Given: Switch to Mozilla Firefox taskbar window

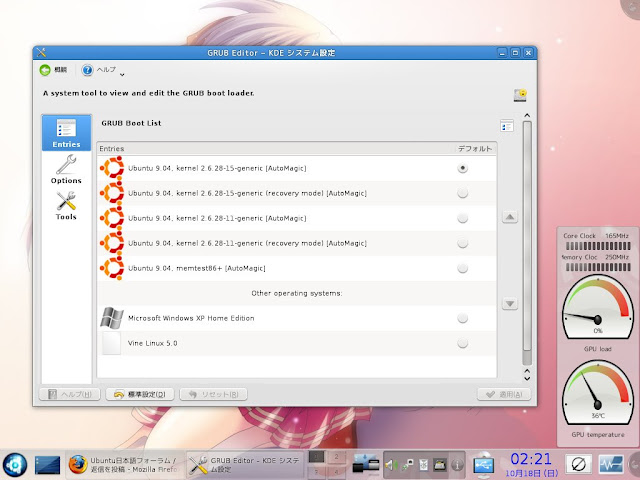Looking at the screenshot, I should [124, 465].
